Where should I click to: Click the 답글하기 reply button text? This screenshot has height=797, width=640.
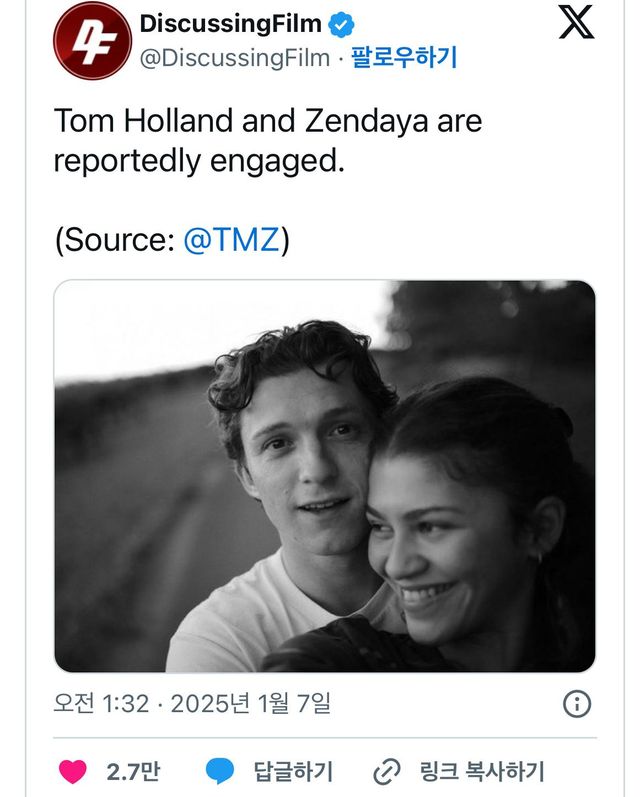[292, 771]
